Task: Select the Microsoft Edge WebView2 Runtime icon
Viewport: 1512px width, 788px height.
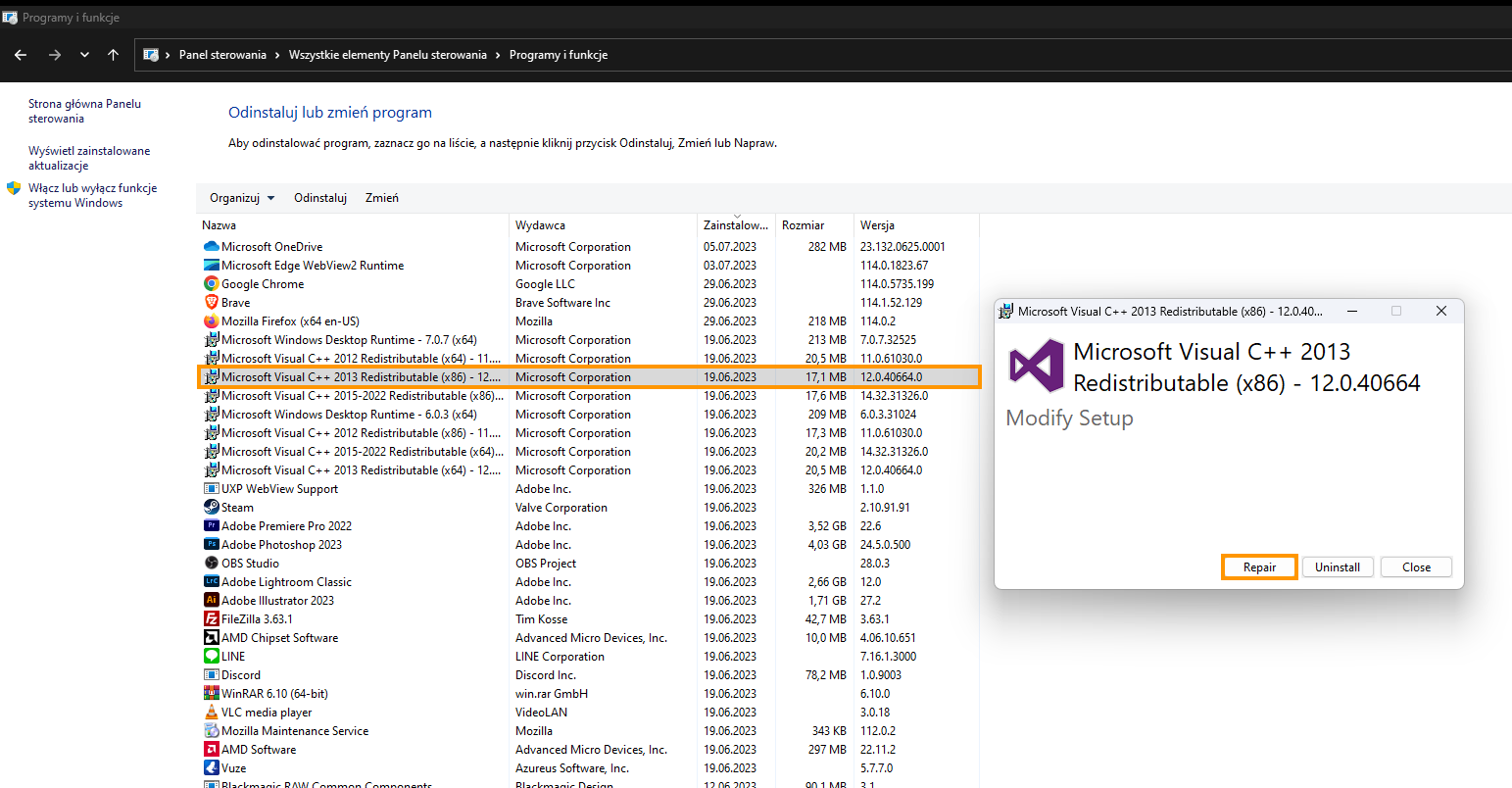Action: [x=211, y=266]
